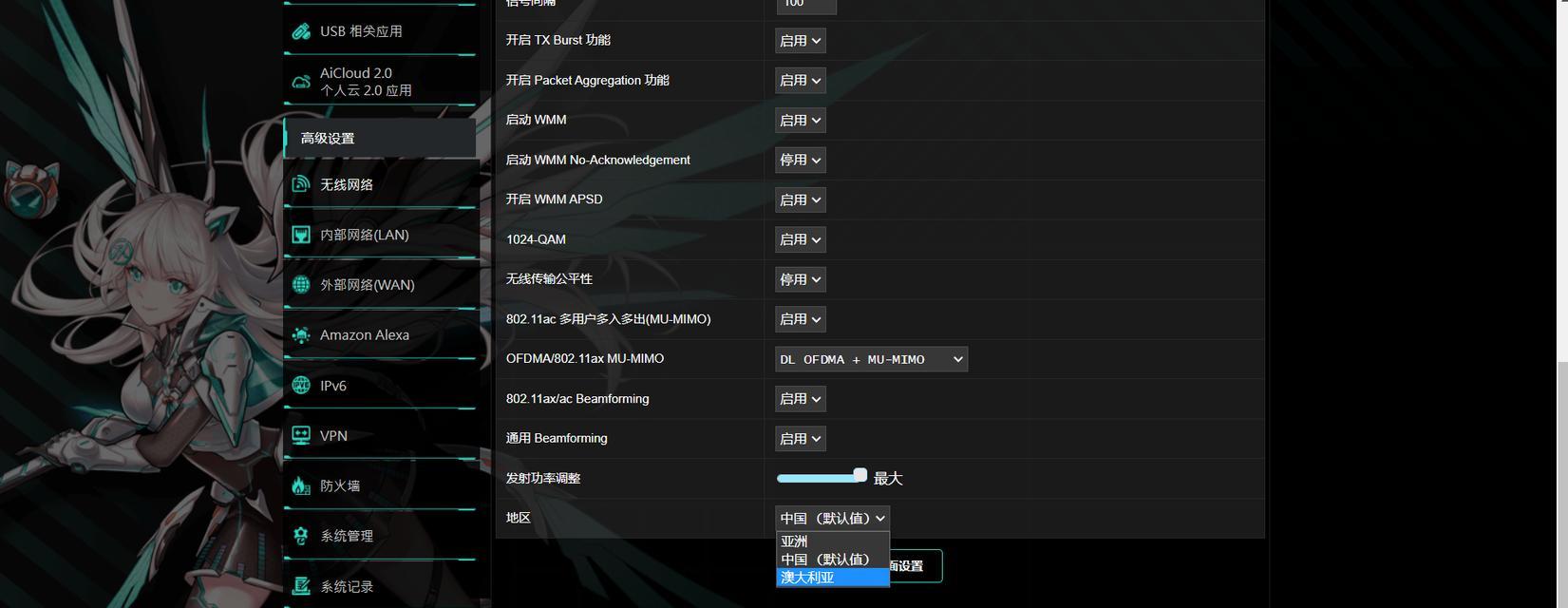Click the 启动 WMM No-Acknowledgement label
1568x608 pixels.
click(598, 160)
